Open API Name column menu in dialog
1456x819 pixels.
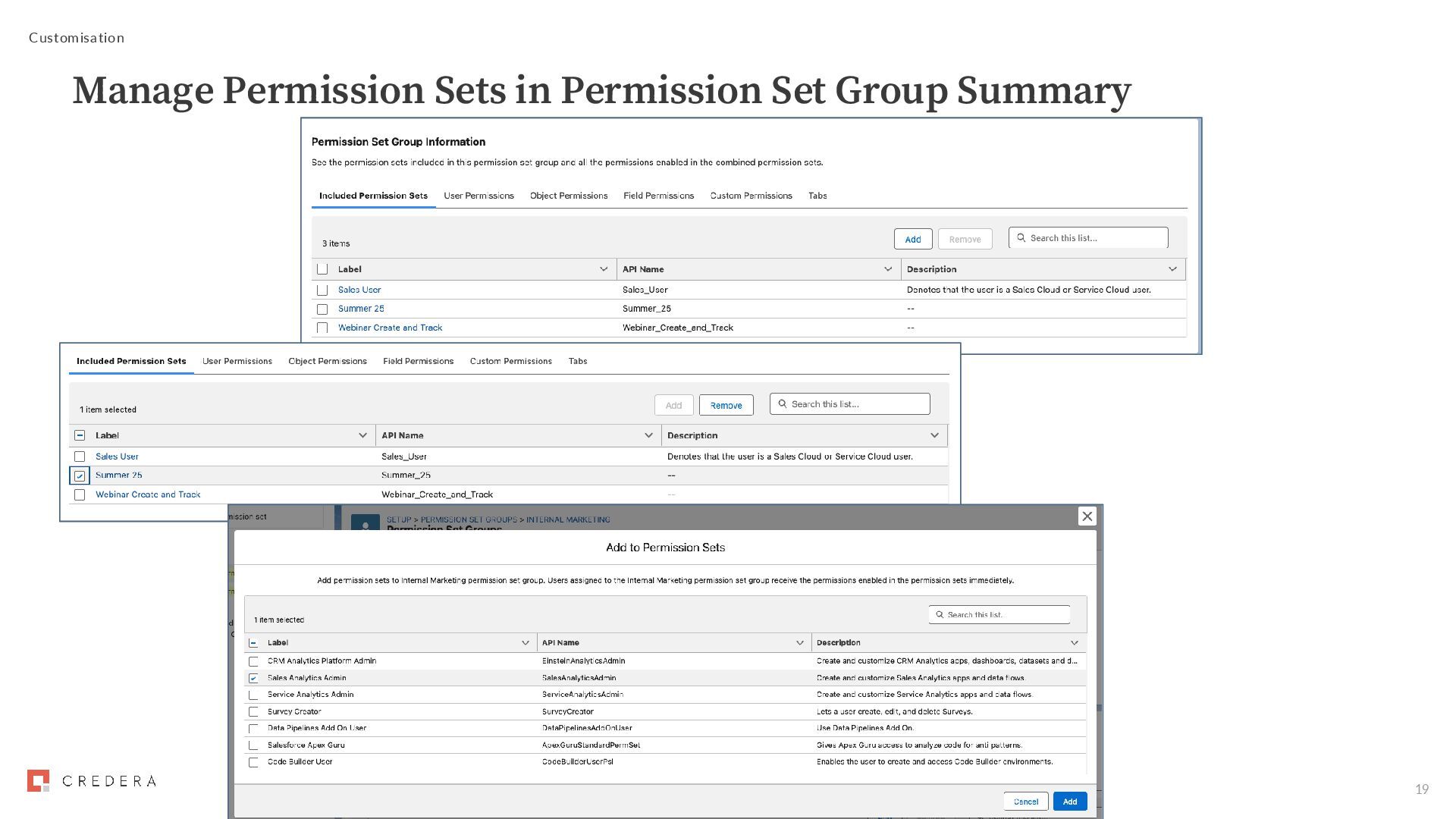(x=799, y=643)
